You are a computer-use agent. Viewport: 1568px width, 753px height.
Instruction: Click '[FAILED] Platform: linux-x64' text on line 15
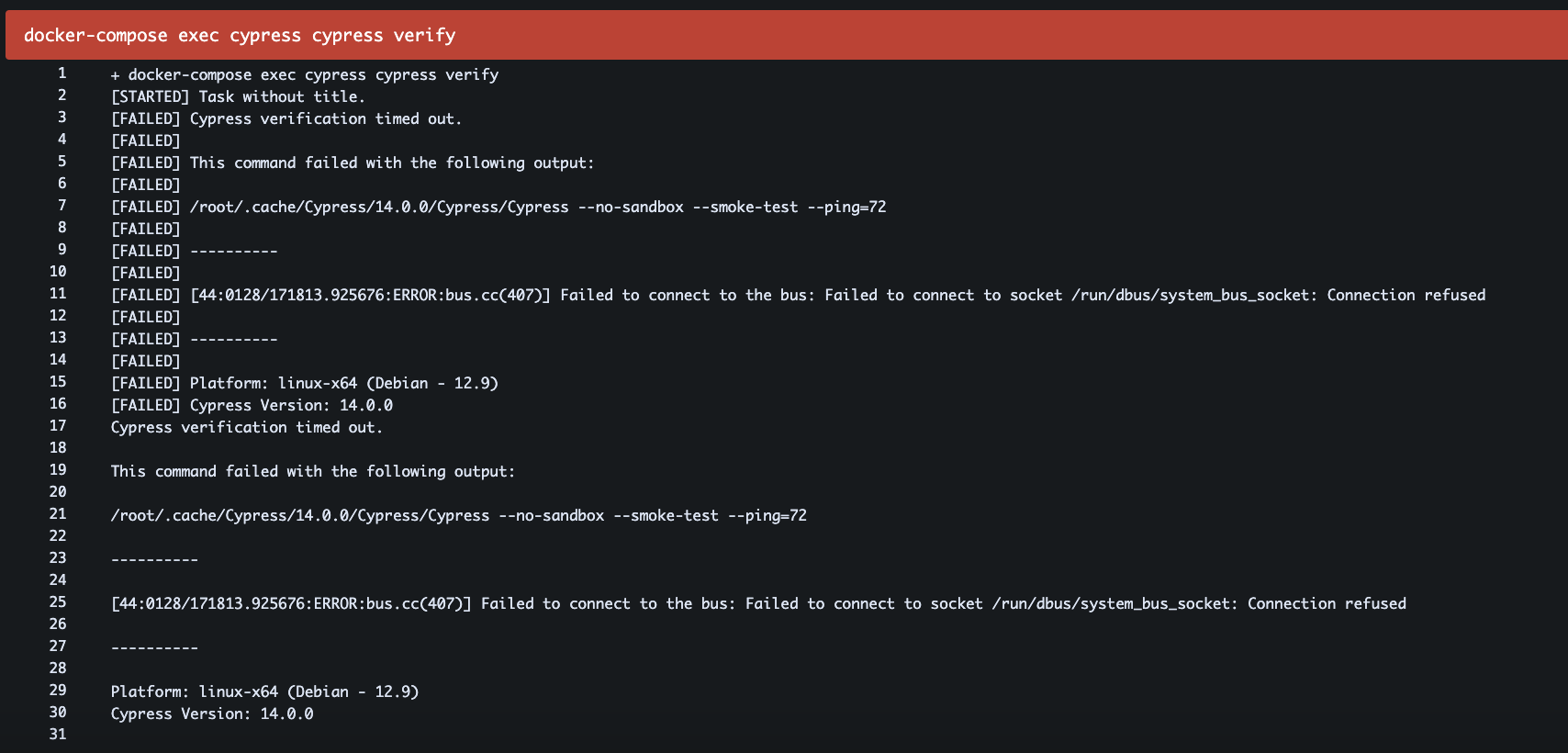point(305,383)
